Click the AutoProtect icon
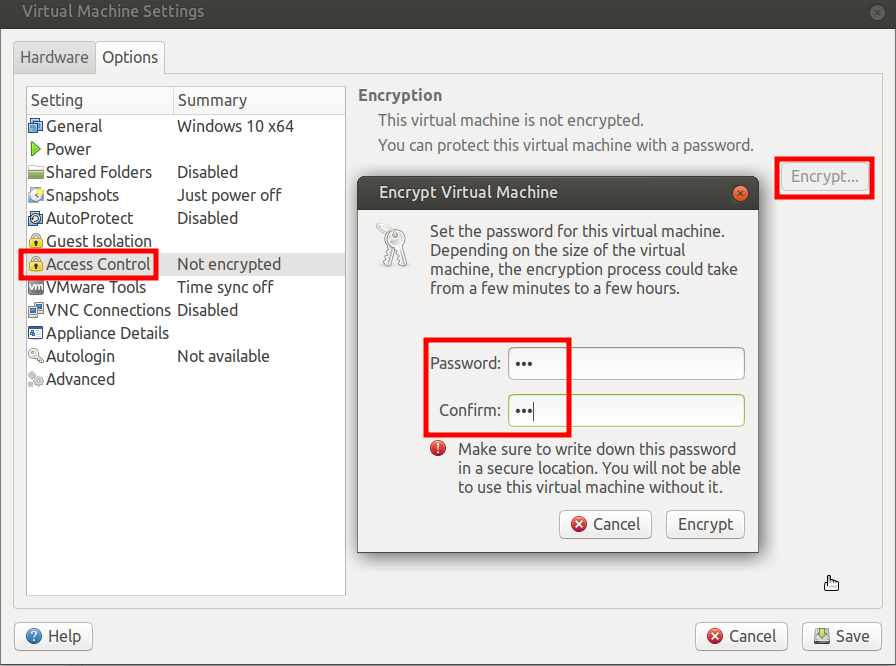The height and width of the screenshot is (666, 896). point(35,218)
